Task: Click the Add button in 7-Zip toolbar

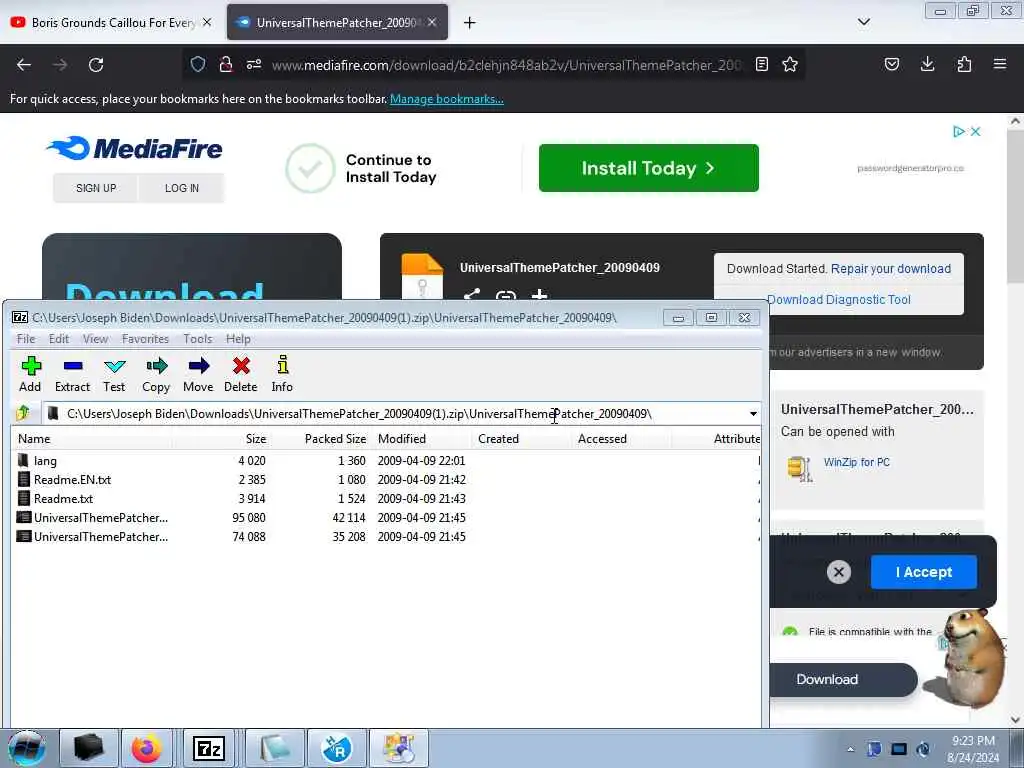Action: click(x=30, y=374)
